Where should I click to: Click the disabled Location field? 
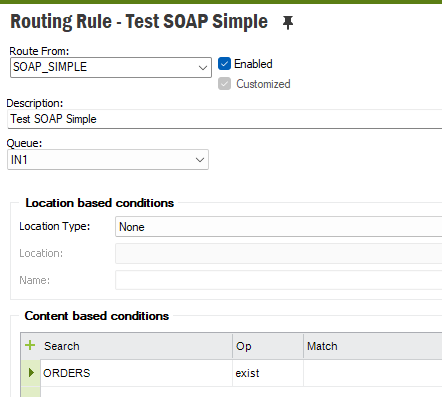tap(279, 253)
